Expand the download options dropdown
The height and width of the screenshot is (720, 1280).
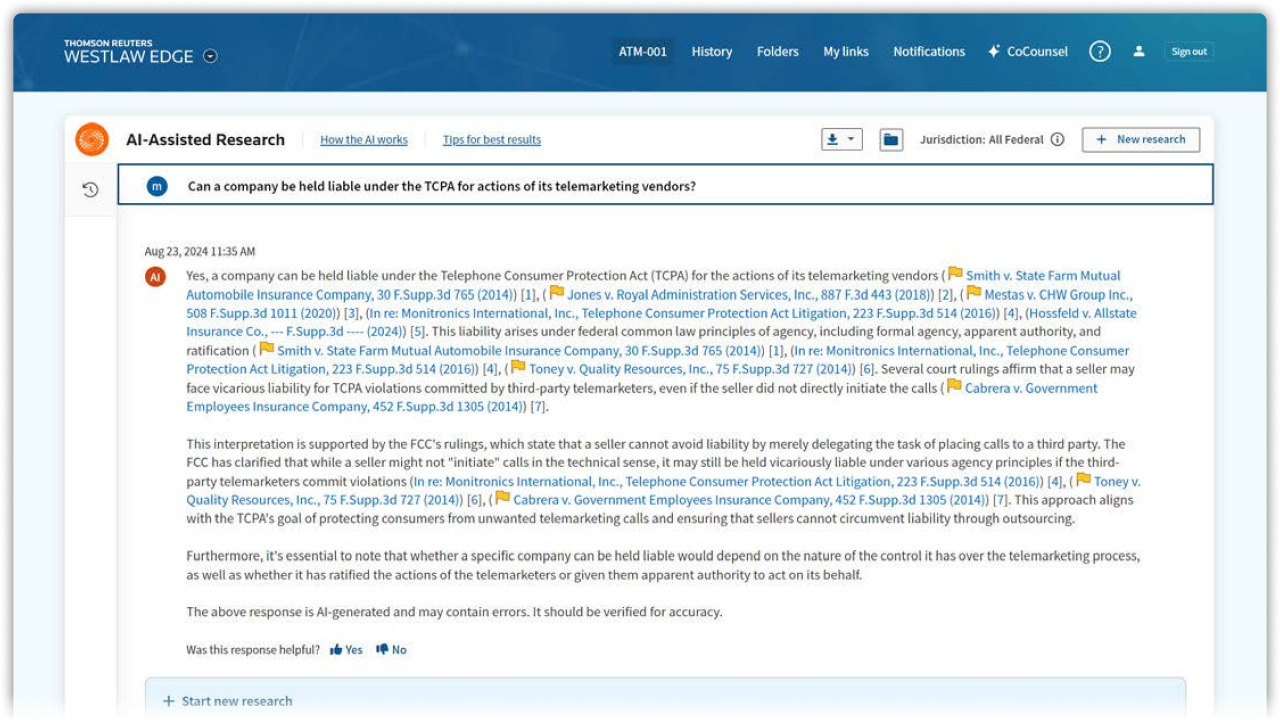(841, 140)
